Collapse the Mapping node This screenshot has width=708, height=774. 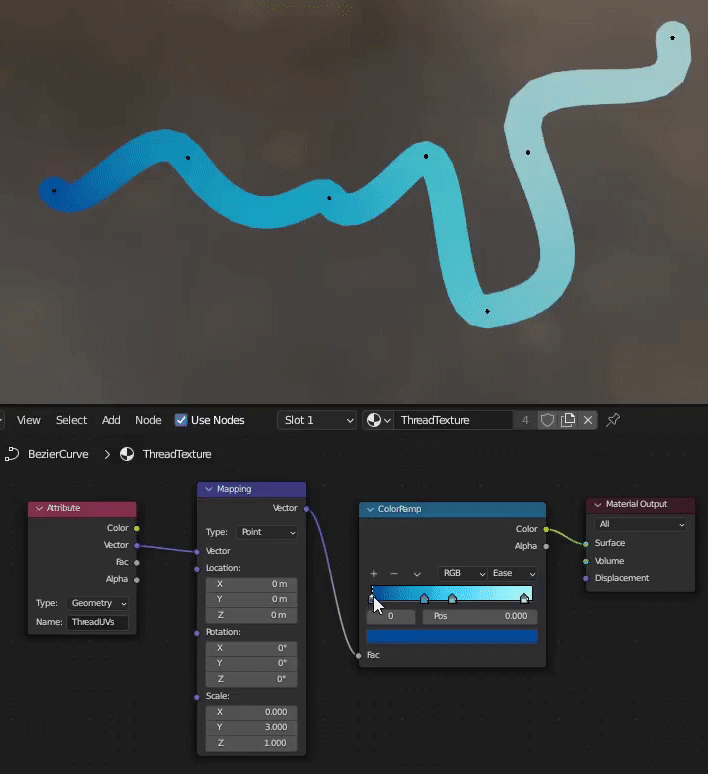[209, 489]
